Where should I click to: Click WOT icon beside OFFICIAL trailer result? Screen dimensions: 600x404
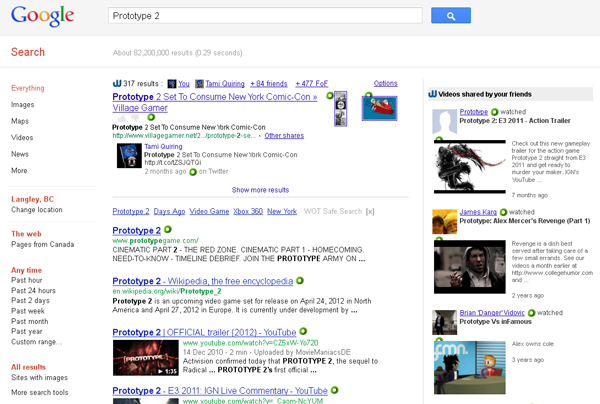303,331
